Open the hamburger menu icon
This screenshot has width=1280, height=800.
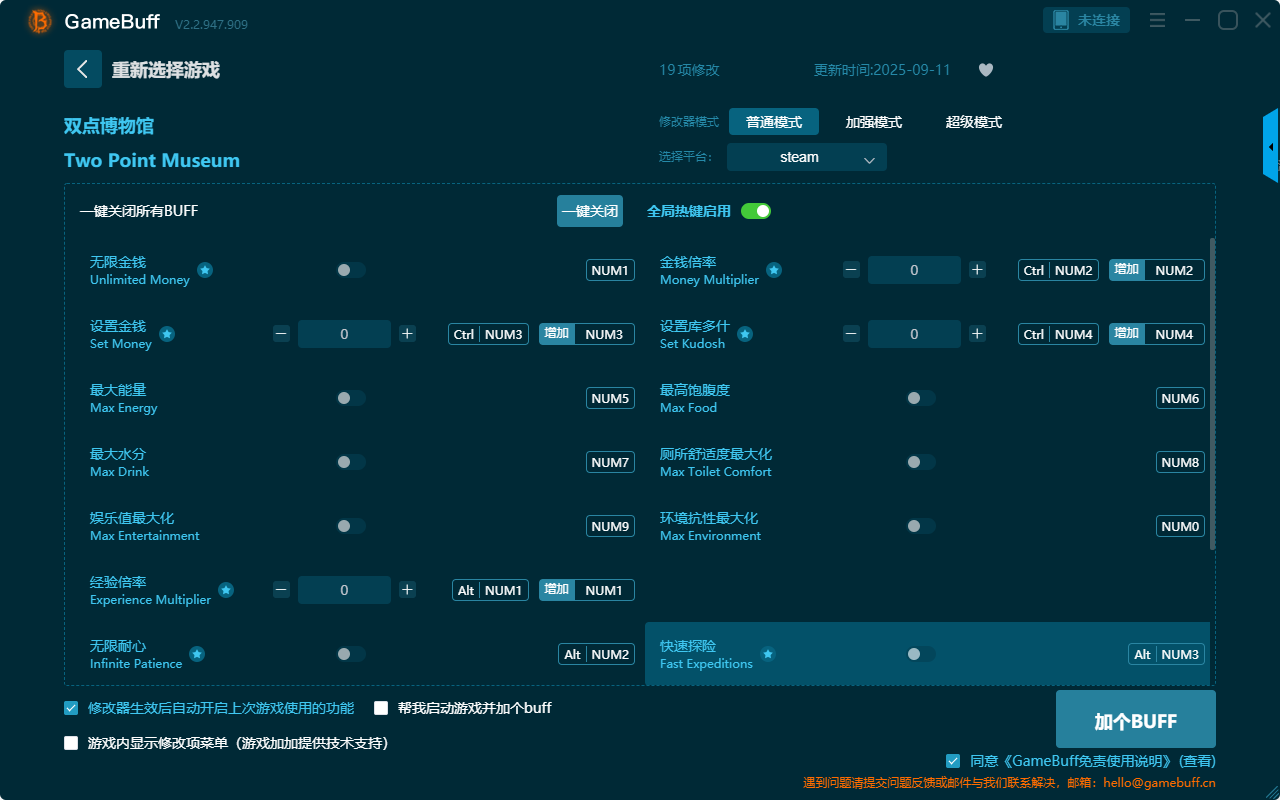[1157, 20]
